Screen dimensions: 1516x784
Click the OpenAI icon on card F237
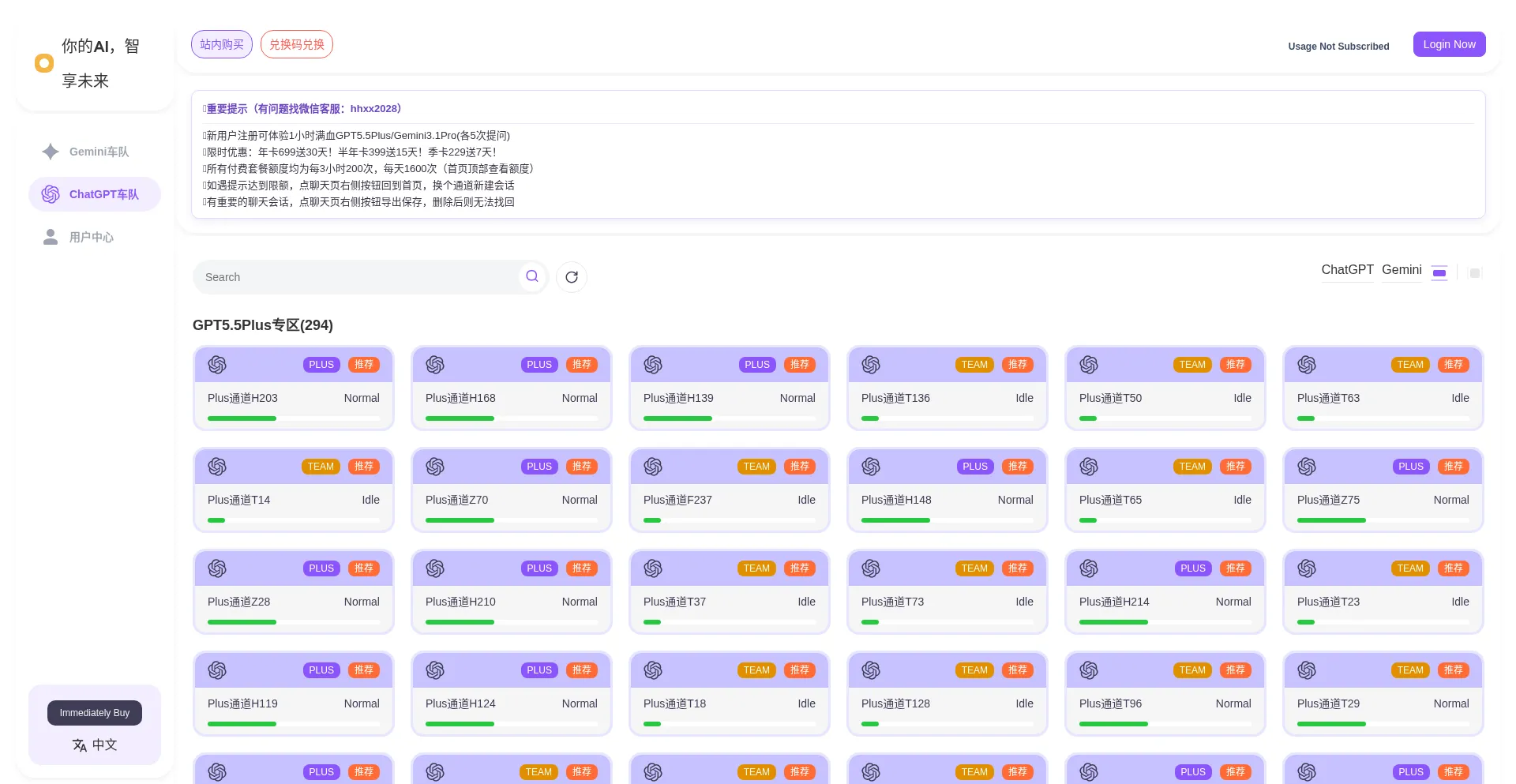tap(653, 467)
